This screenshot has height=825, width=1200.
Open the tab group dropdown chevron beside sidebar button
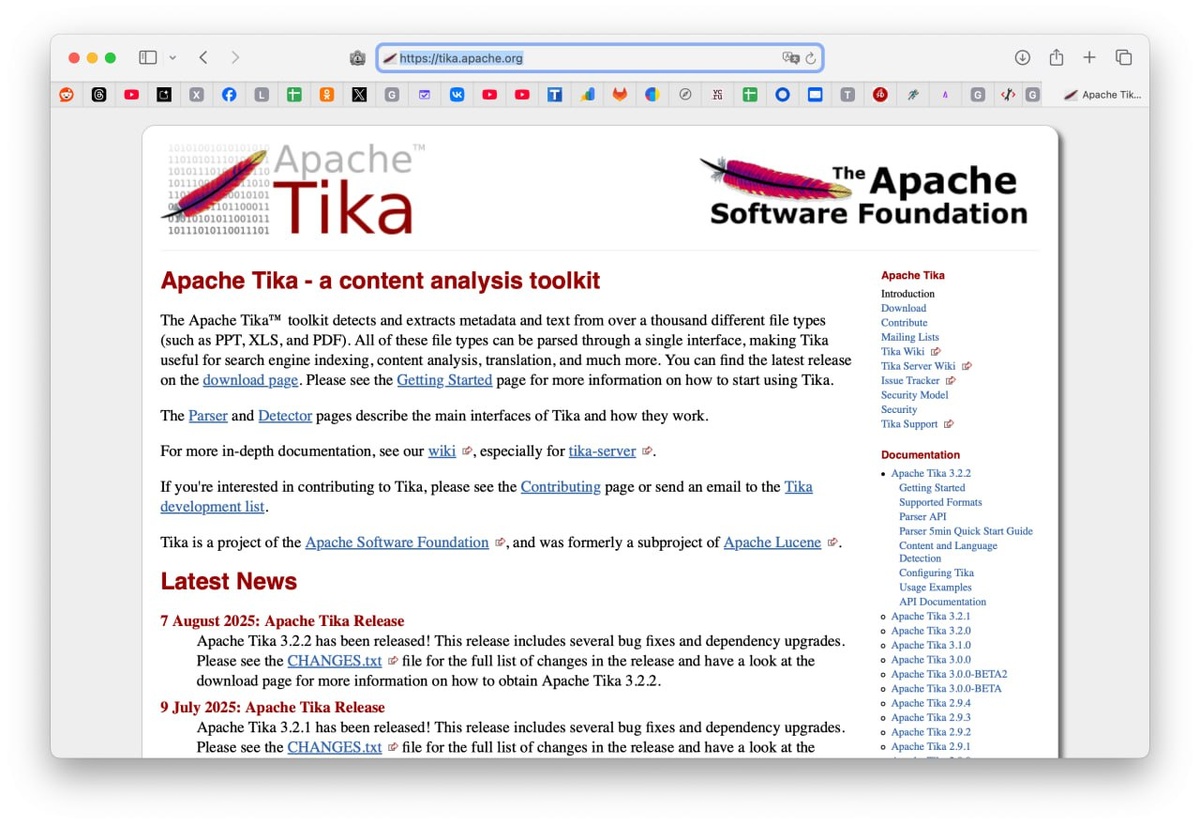[x=172, y=58]
